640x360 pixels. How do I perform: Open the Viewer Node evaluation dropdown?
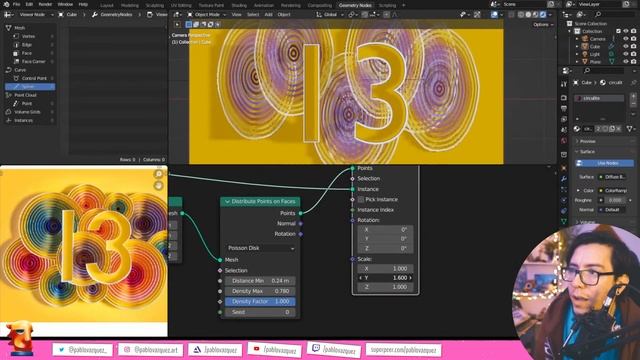[36, 15]
